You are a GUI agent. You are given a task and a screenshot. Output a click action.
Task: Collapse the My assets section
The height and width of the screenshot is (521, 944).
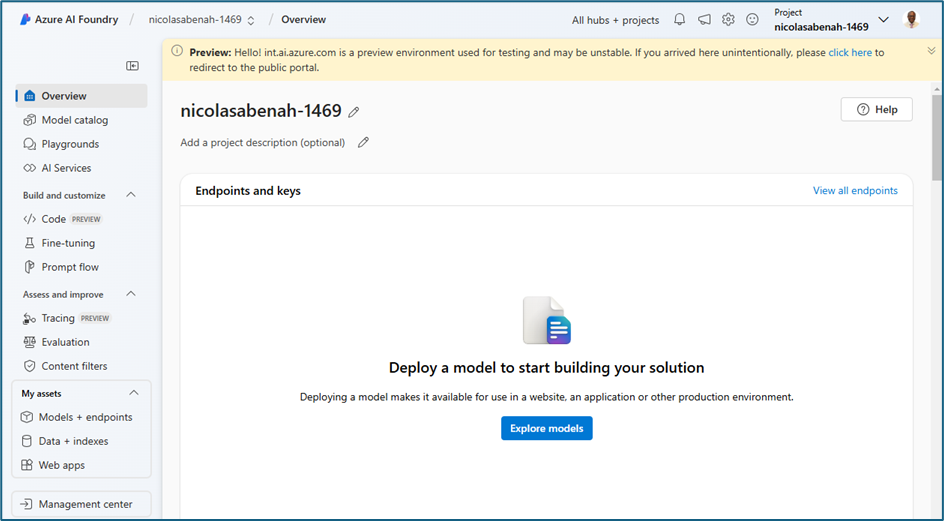[134, 393]
